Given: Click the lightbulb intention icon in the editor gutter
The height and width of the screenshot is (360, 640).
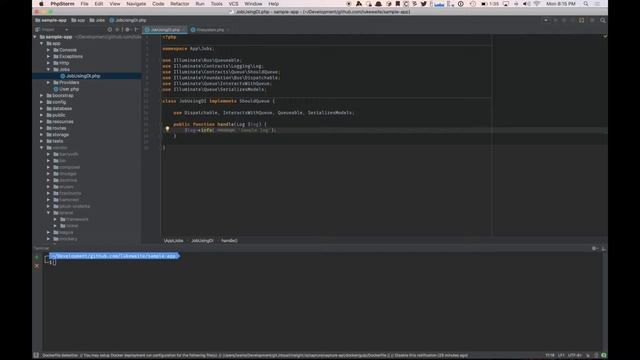Looking at the screenshot, I should 167,129.
